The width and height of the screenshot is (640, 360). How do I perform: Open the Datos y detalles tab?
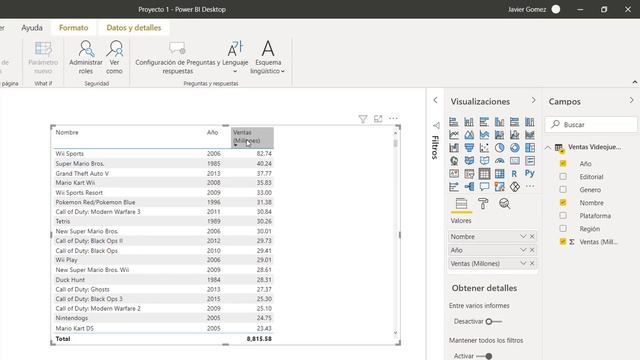point(134,28)
